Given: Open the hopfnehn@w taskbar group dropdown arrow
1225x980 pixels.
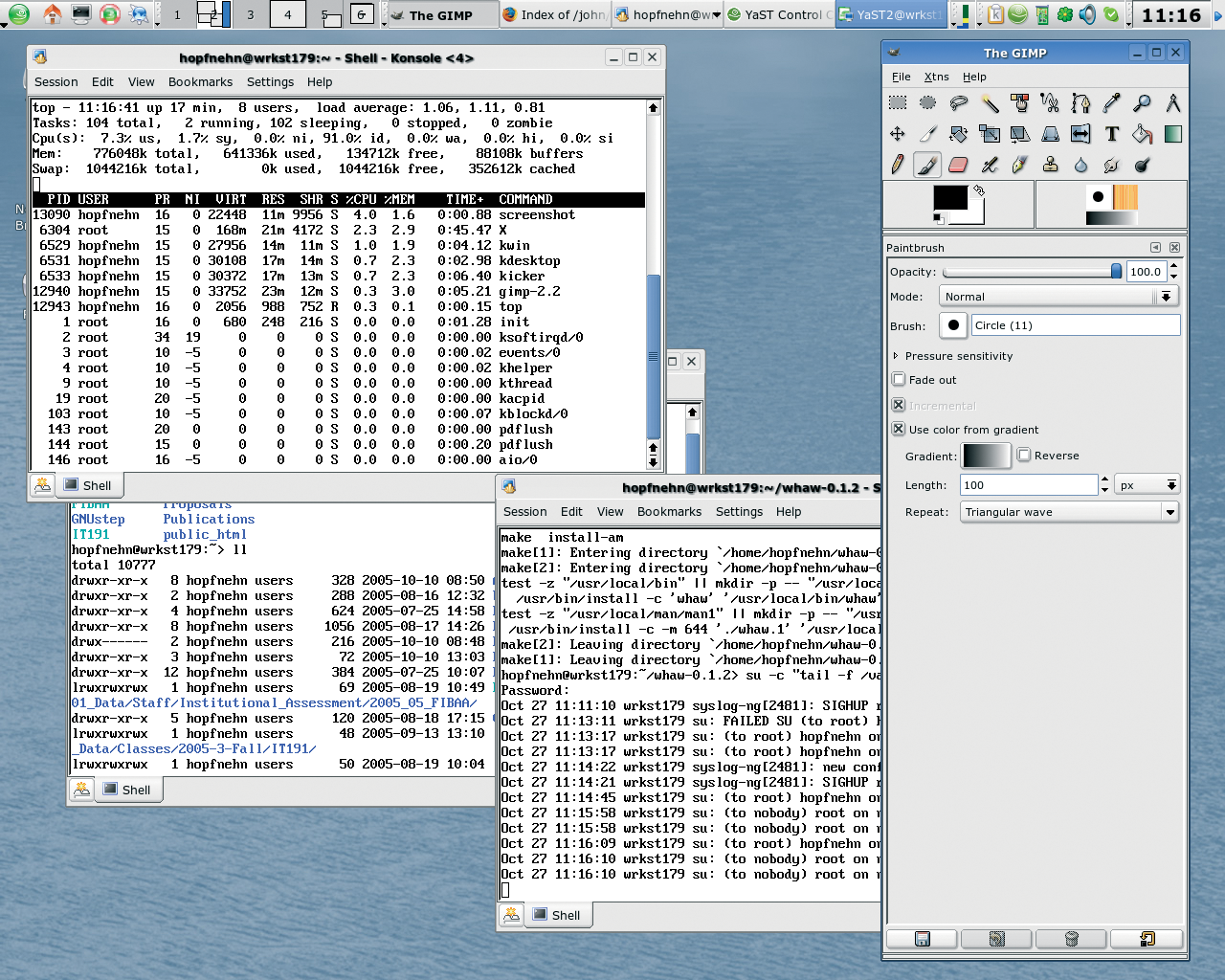Looking at the screenshot, I should point(717,15).
